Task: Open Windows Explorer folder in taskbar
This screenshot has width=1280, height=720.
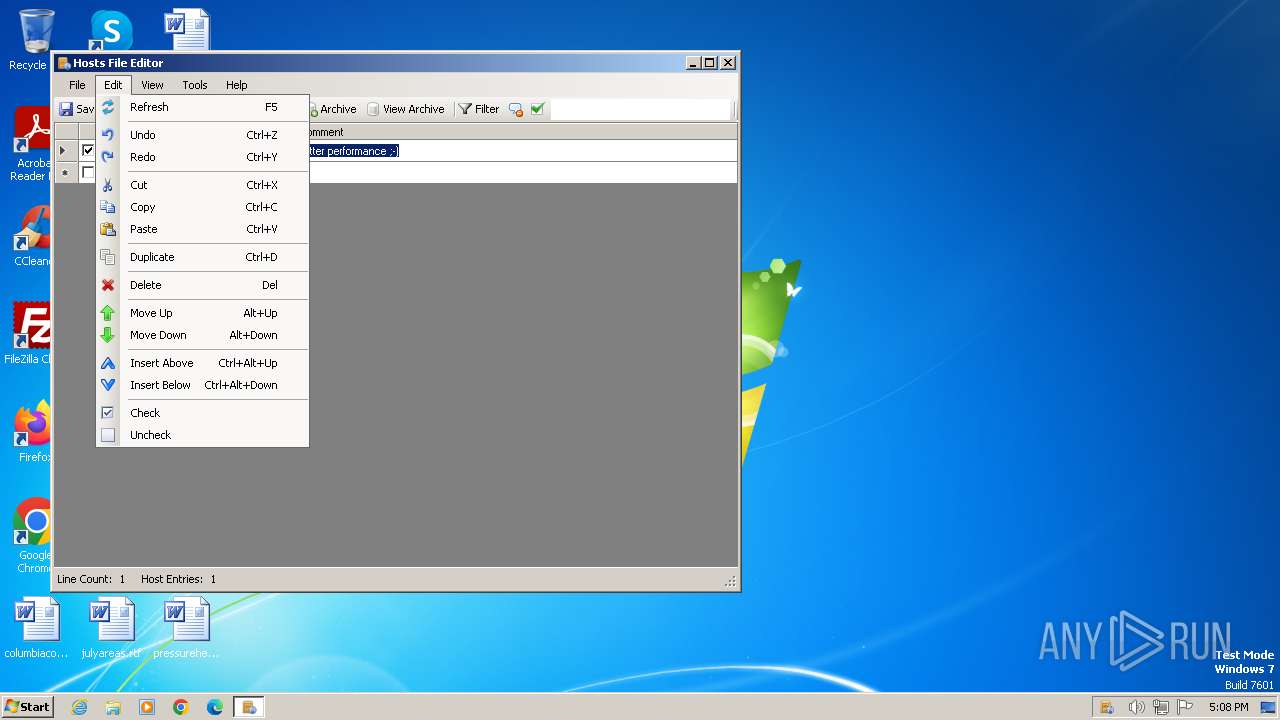Action: [113, 707]
